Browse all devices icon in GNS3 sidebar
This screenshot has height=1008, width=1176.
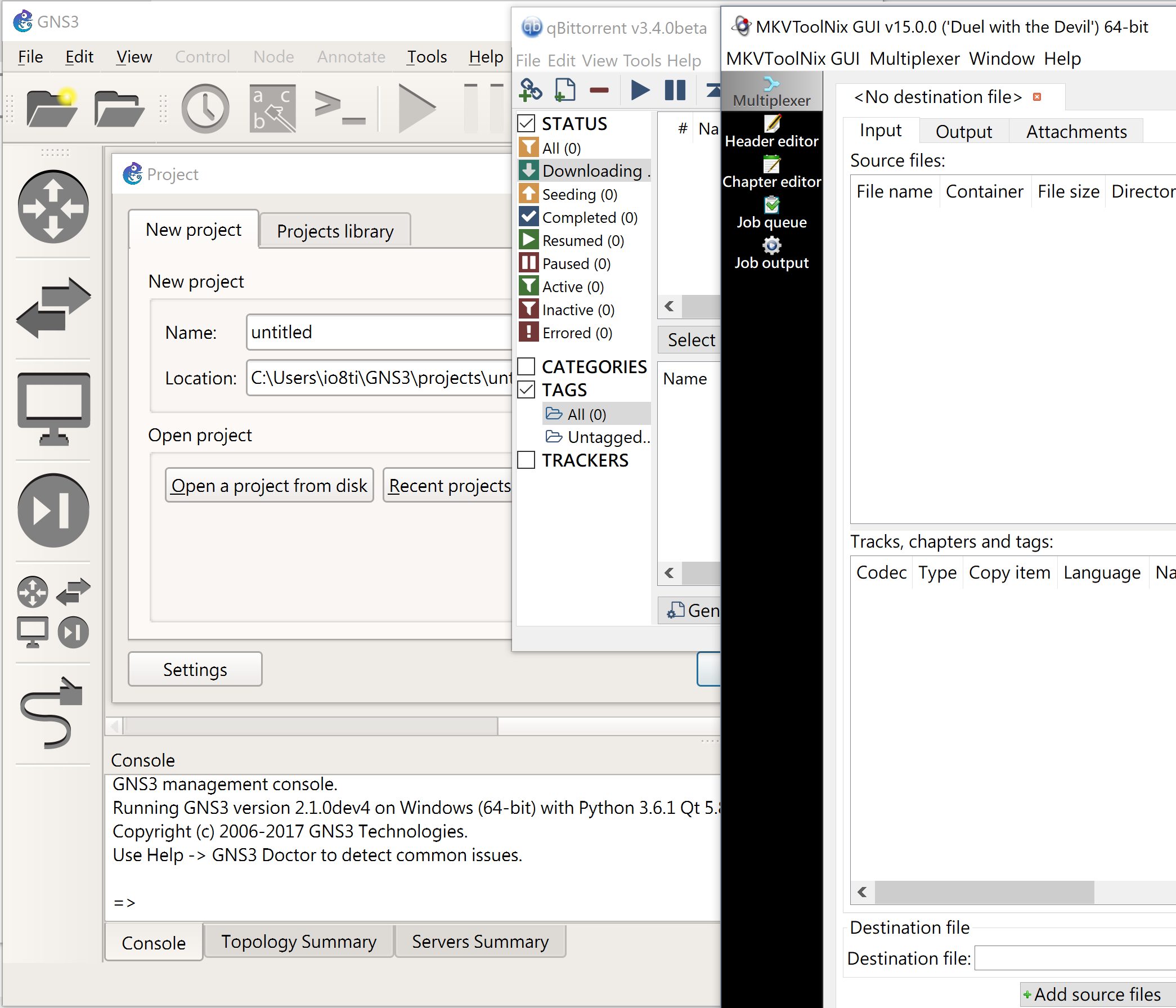point(53,612)
